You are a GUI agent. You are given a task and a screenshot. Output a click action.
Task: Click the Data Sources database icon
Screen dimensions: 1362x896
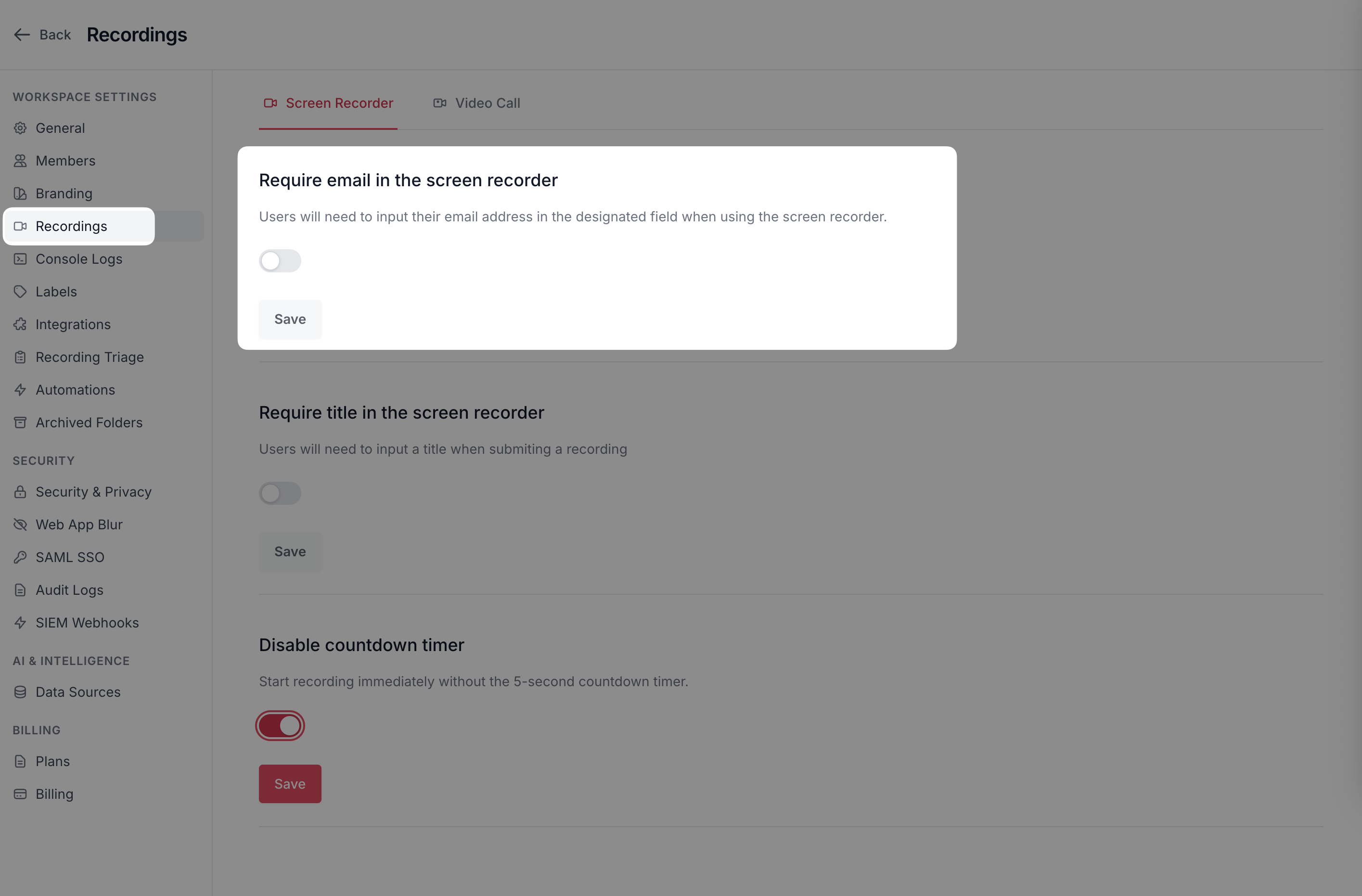coord(20,692)
